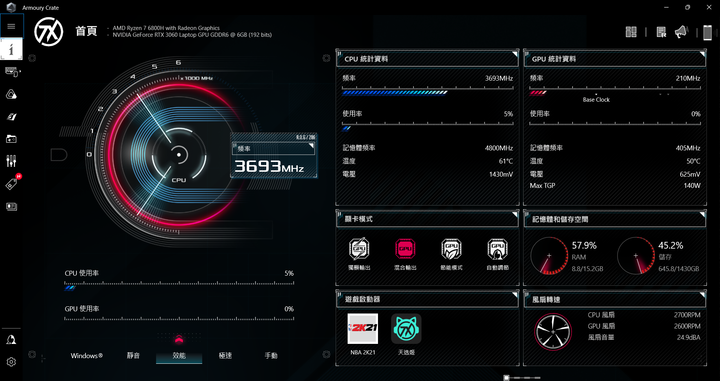Click NVIDIA GeForce RTX 3060 text
The width and height of the screenshot is (720, 381).
(192, 34)
